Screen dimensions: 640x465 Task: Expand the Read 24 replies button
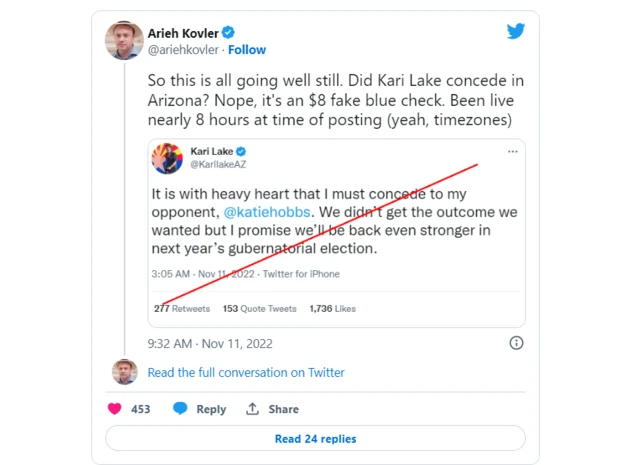(315, 438)
